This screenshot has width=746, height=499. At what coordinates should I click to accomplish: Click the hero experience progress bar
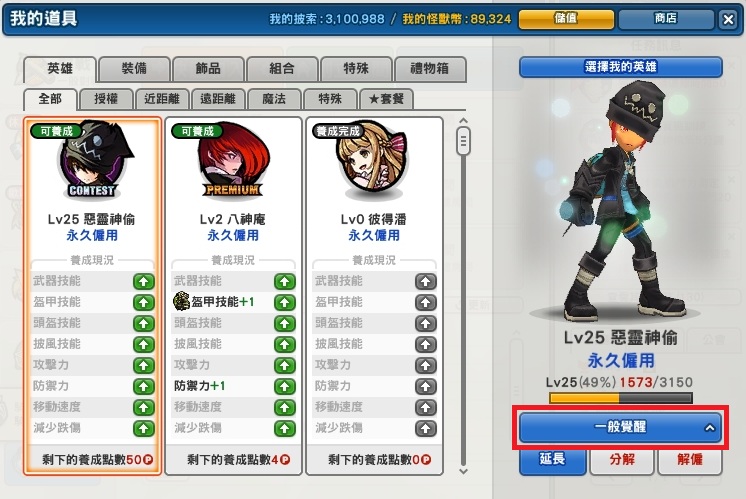point(620,398)
